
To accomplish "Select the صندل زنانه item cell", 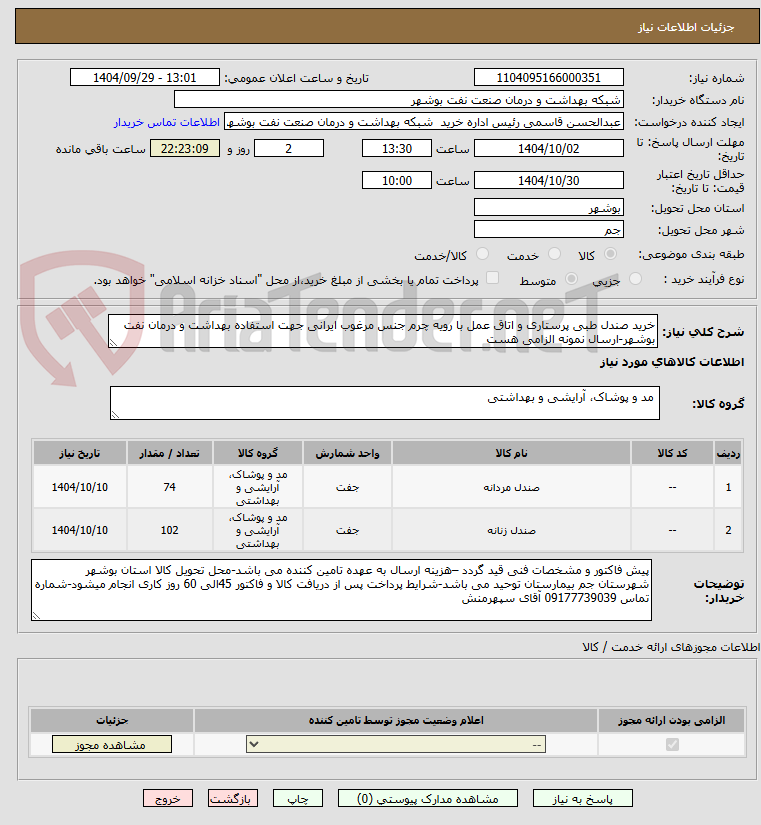I will (x=511, y=530).
